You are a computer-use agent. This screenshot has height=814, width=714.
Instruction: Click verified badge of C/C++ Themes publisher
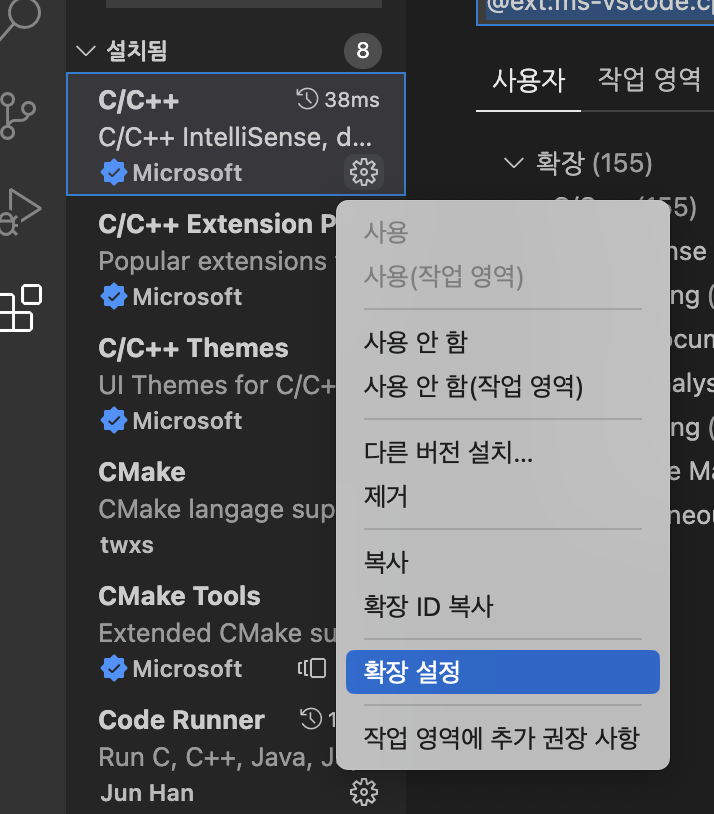pos(114,420)
